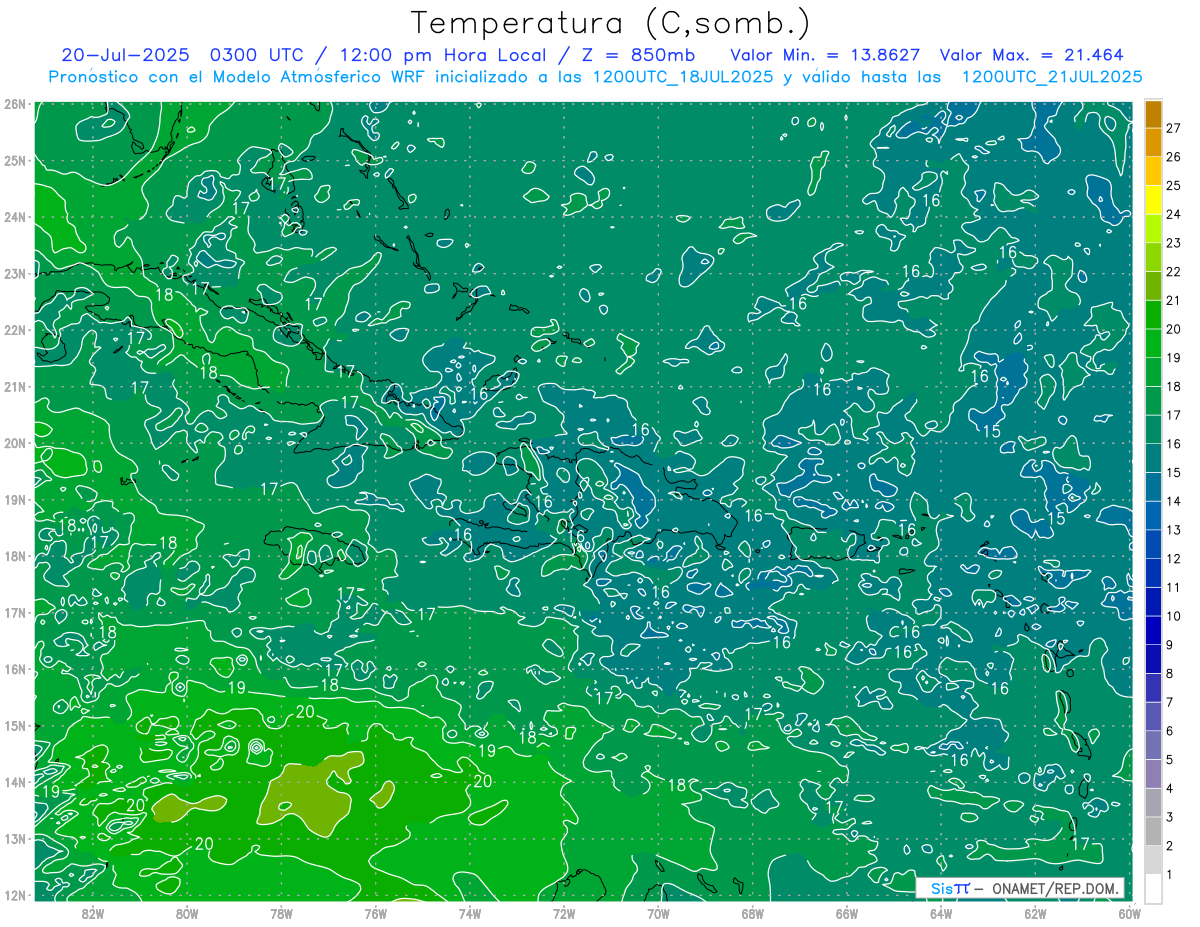Click the "27" label on color scale

click(1174, 128)
